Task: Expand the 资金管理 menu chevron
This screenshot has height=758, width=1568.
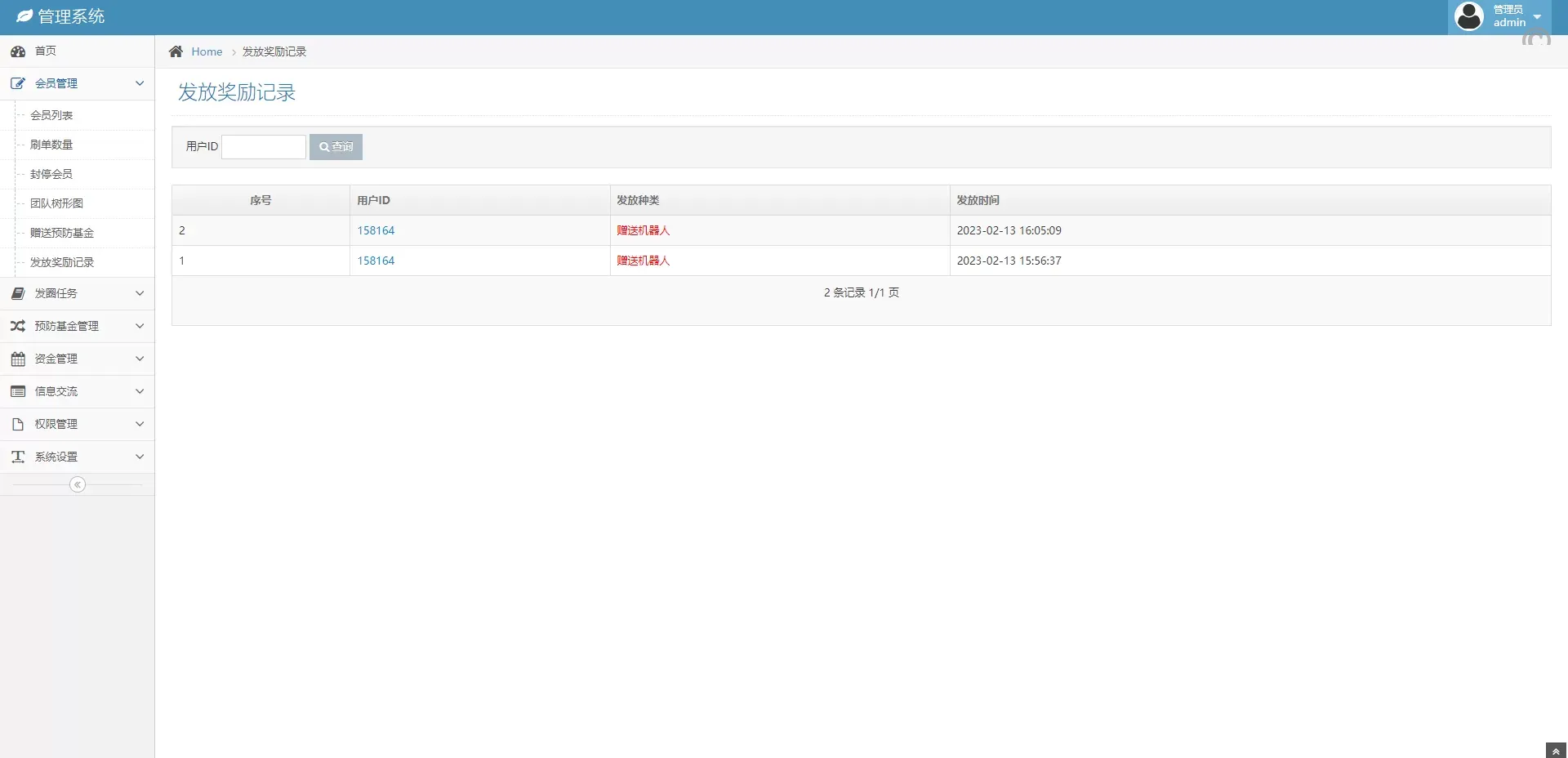Action: 140,359
